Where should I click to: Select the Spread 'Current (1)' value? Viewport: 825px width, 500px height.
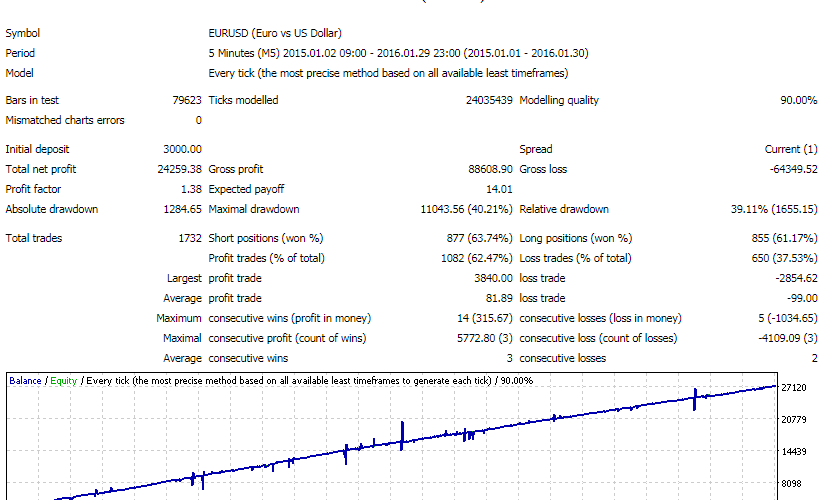(791, 149)
